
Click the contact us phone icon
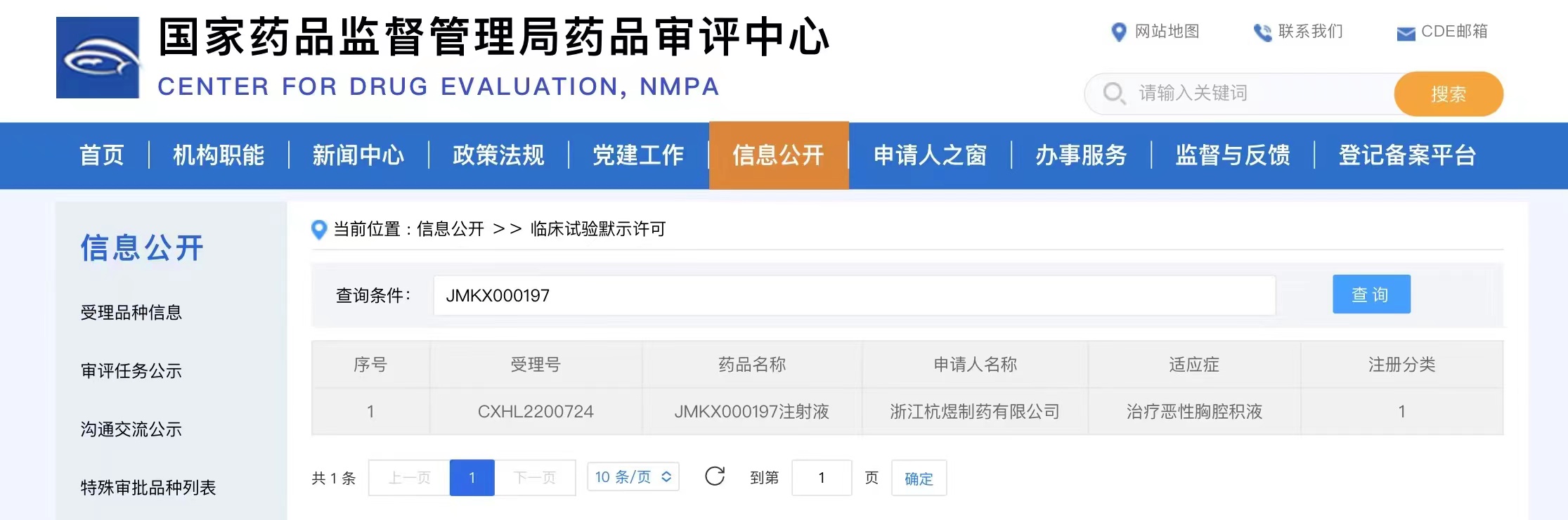pos(1262,32)
